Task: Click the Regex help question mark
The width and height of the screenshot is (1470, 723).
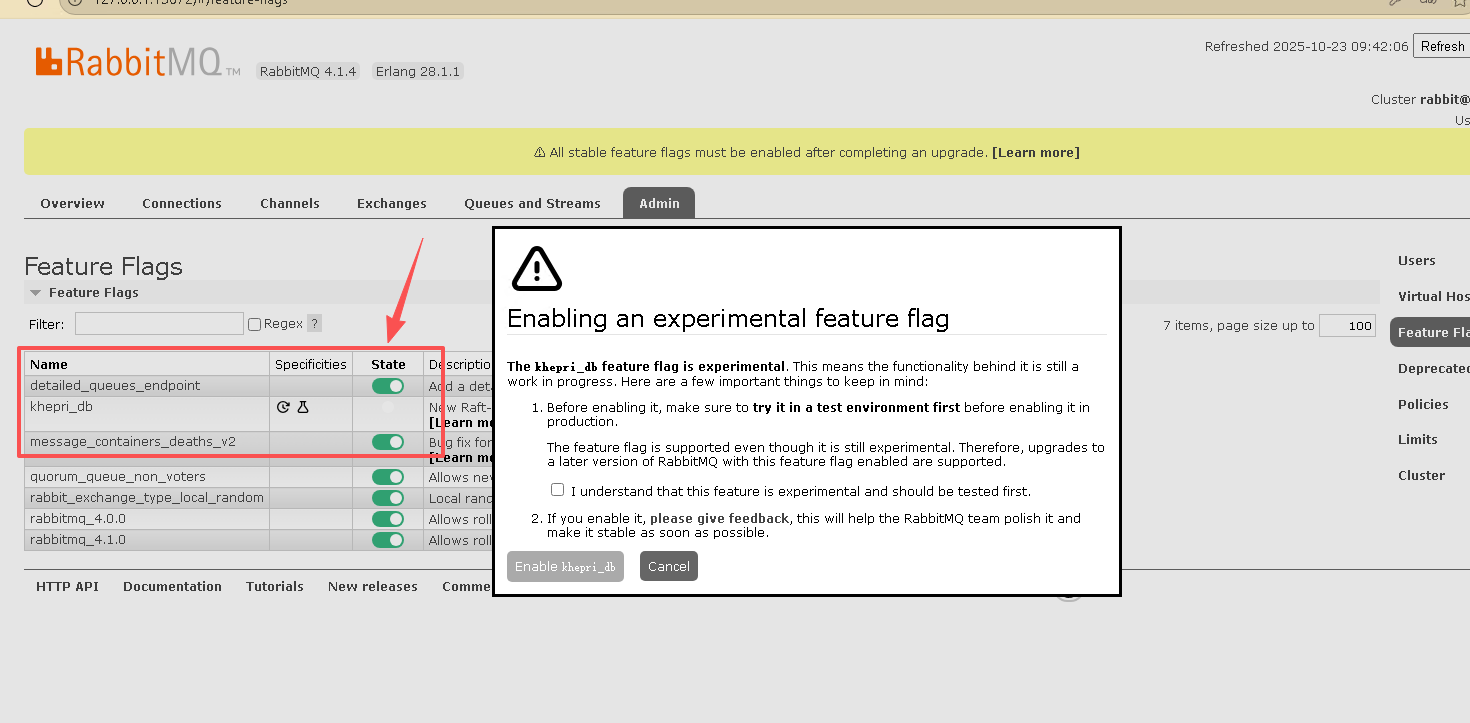Action: pos(314,323)
